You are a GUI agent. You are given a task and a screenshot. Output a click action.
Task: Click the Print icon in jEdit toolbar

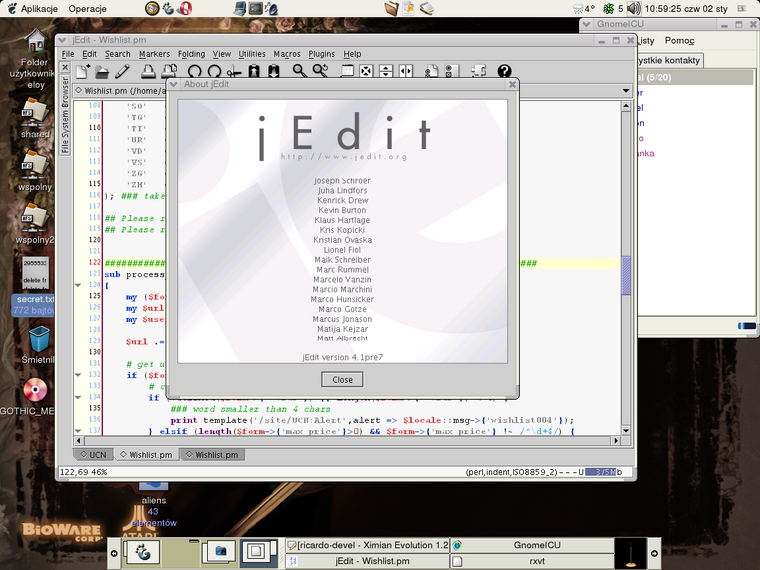[148, 72]
